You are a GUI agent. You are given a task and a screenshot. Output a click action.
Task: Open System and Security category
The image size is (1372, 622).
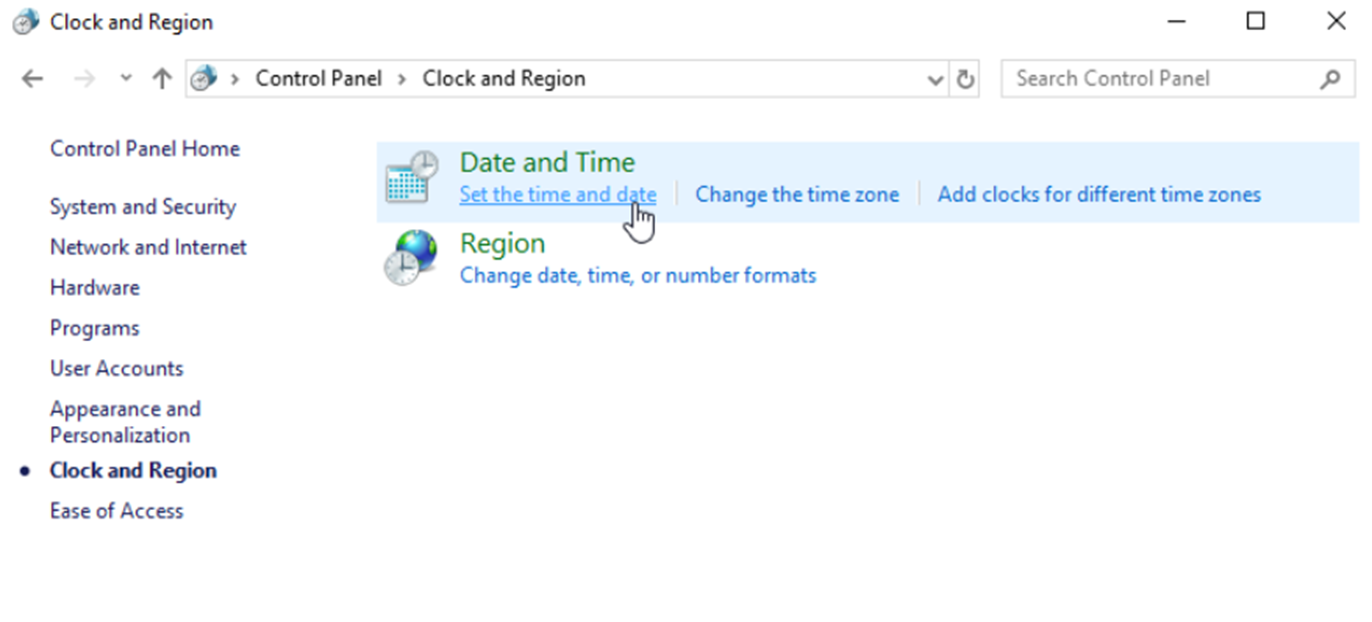143,207
